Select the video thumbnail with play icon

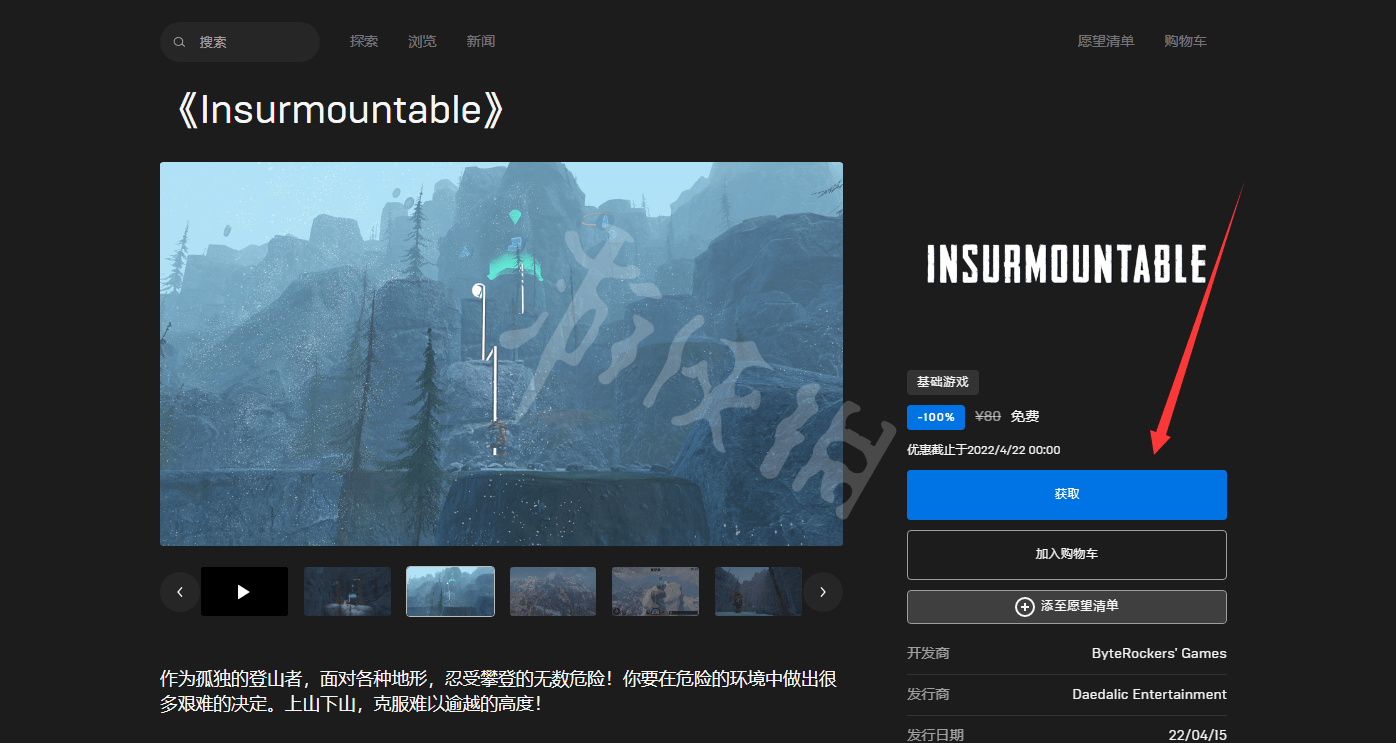click(x=244, y=592)
